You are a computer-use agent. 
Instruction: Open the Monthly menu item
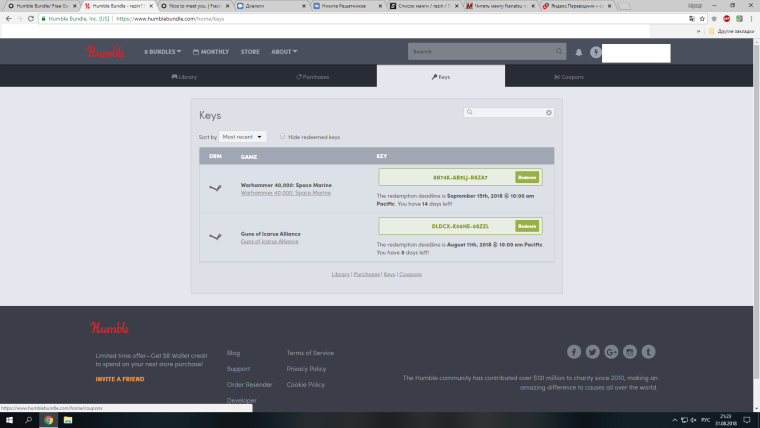click(x=211, y=52)
